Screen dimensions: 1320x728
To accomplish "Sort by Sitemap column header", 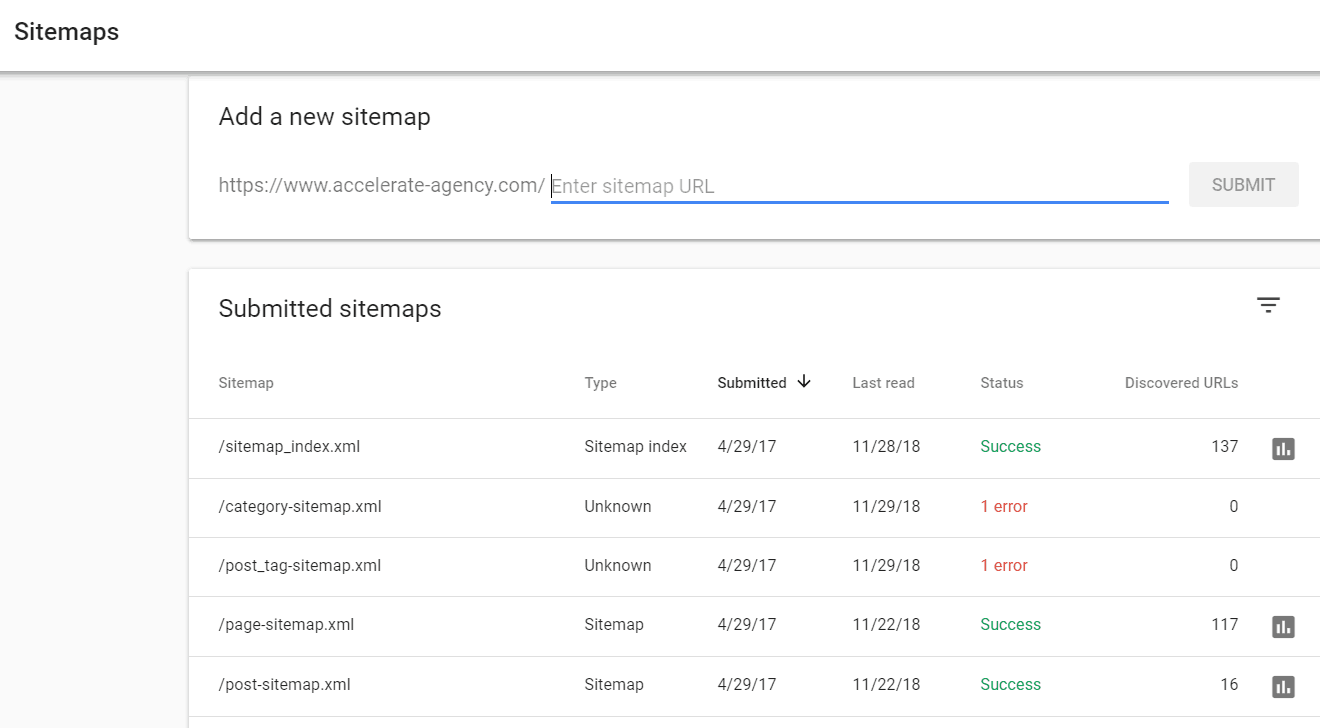I will click(246, 383).
